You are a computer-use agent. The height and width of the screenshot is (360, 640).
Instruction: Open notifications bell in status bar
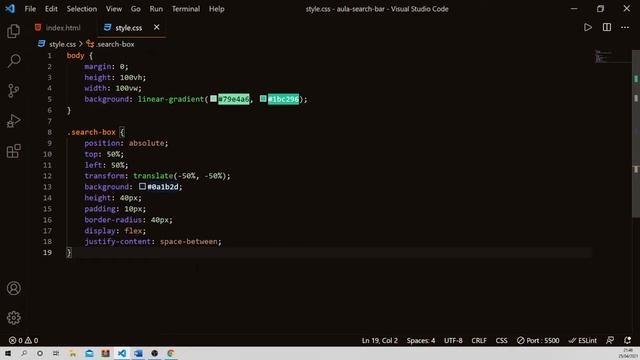(627, 340)
